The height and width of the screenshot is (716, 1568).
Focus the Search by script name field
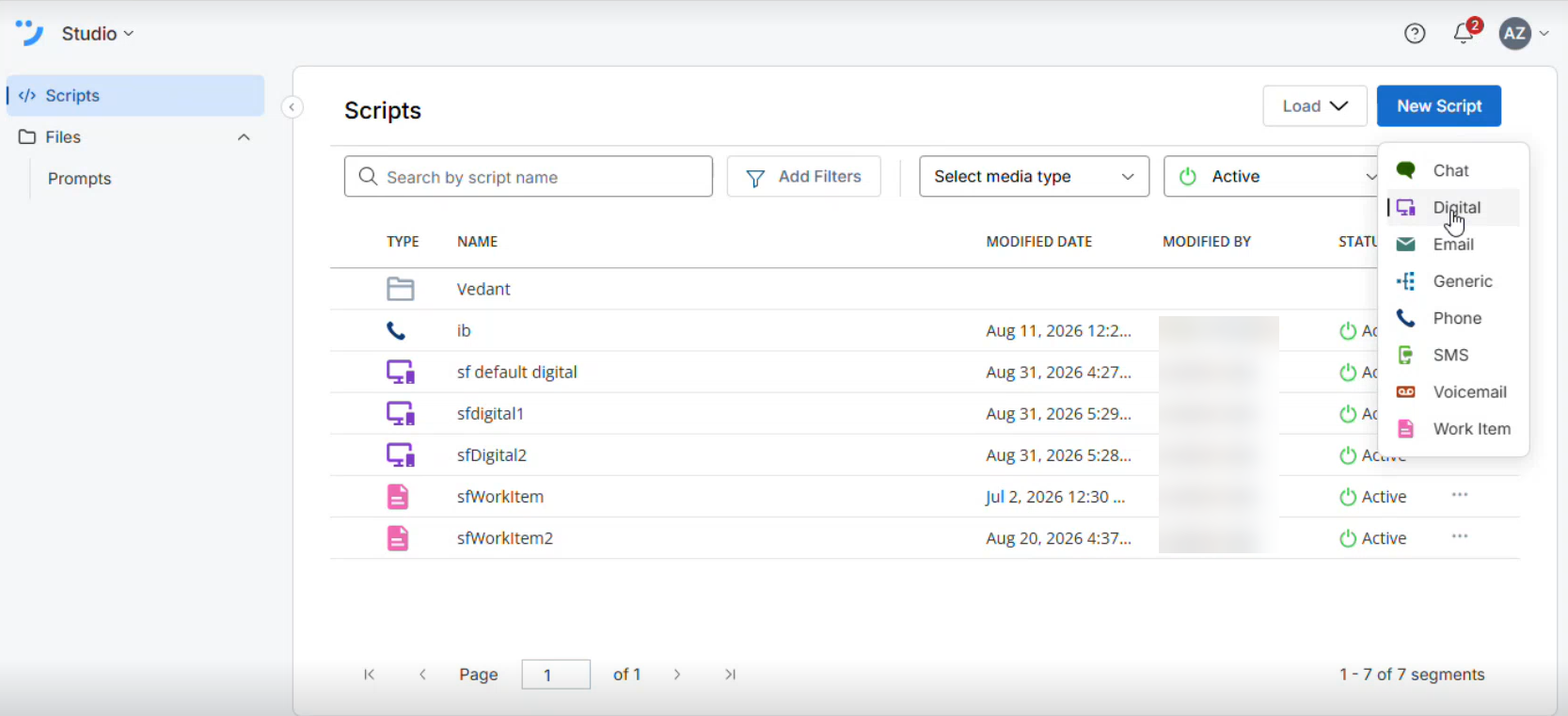coord(528,177)
